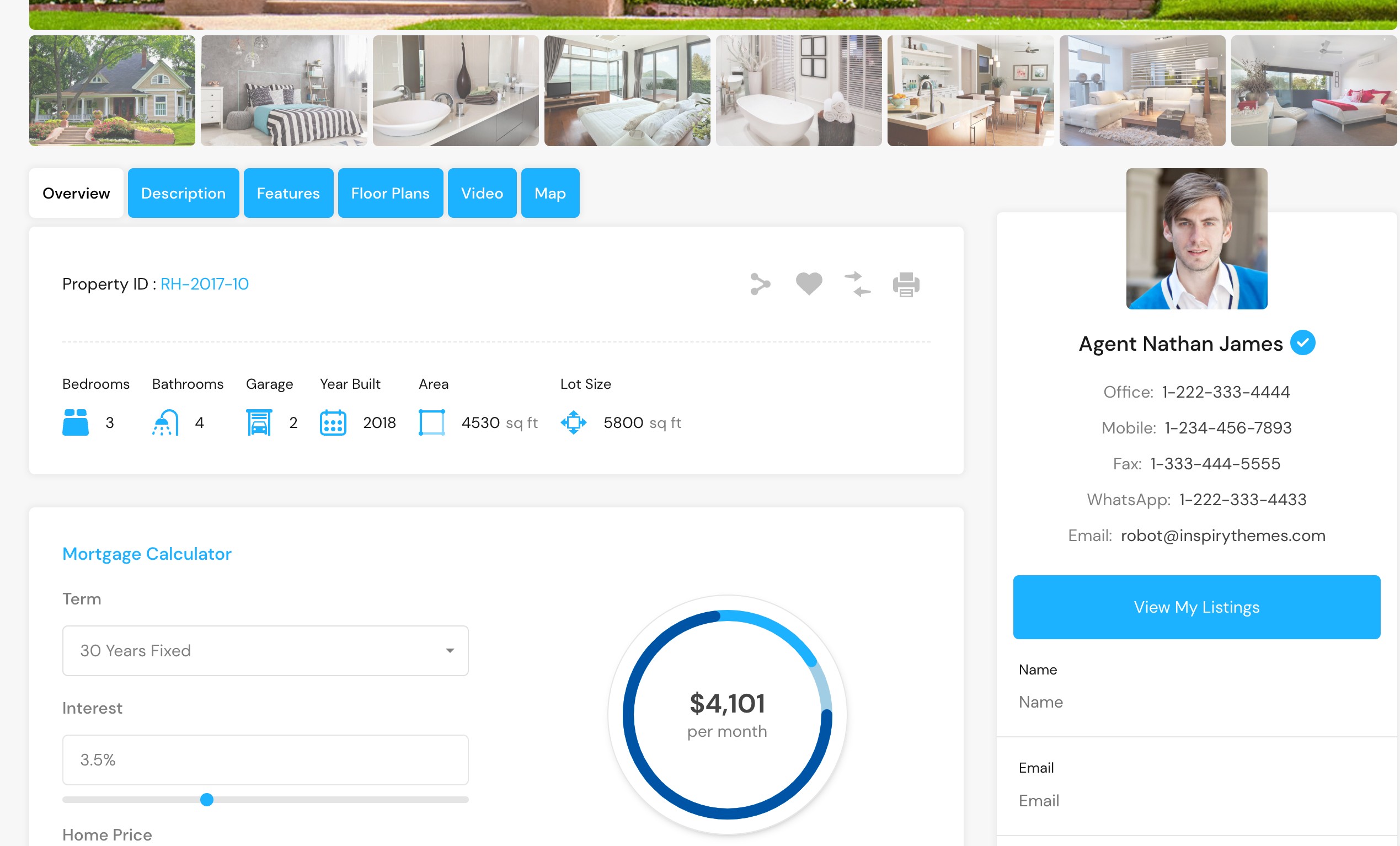Click the Interest 3.5% input field
The image size is (1400, 846).
[x=265, y=759]
